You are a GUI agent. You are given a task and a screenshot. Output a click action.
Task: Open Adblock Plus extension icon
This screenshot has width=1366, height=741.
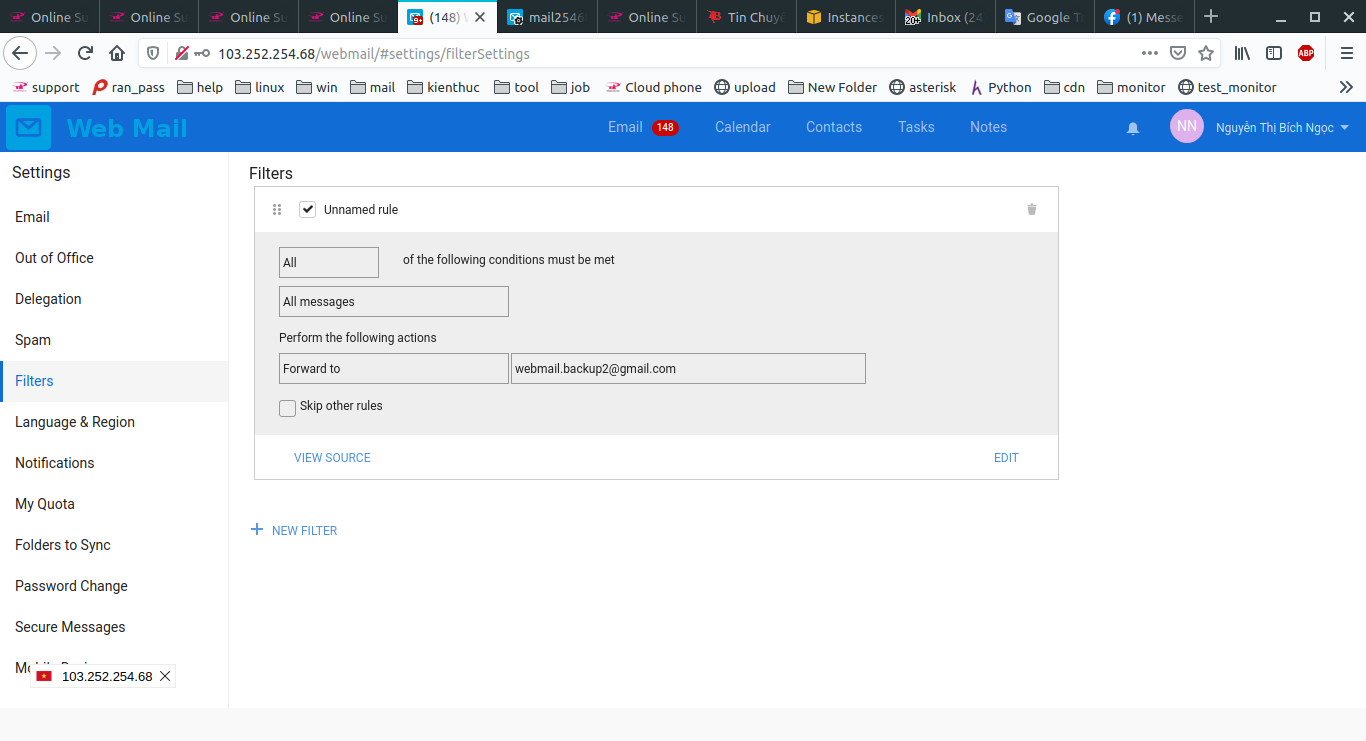click(x=1306, y=53)
